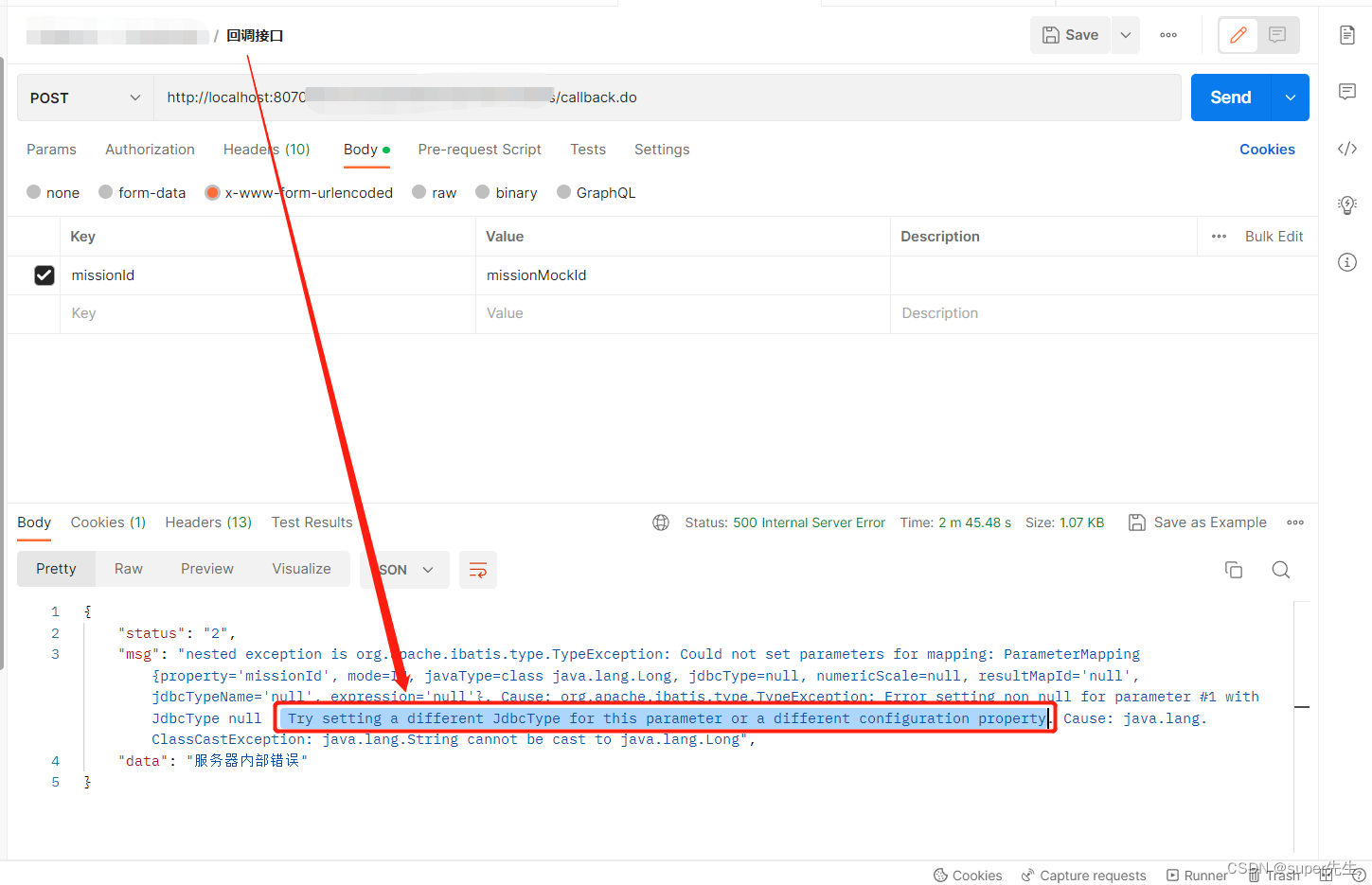Open the Tests tab

588,150
